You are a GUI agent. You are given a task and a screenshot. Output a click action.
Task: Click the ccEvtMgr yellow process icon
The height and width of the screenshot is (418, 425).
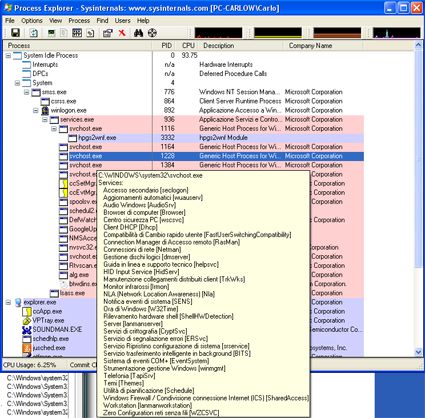pyautogui.click(x=64, y=193)
